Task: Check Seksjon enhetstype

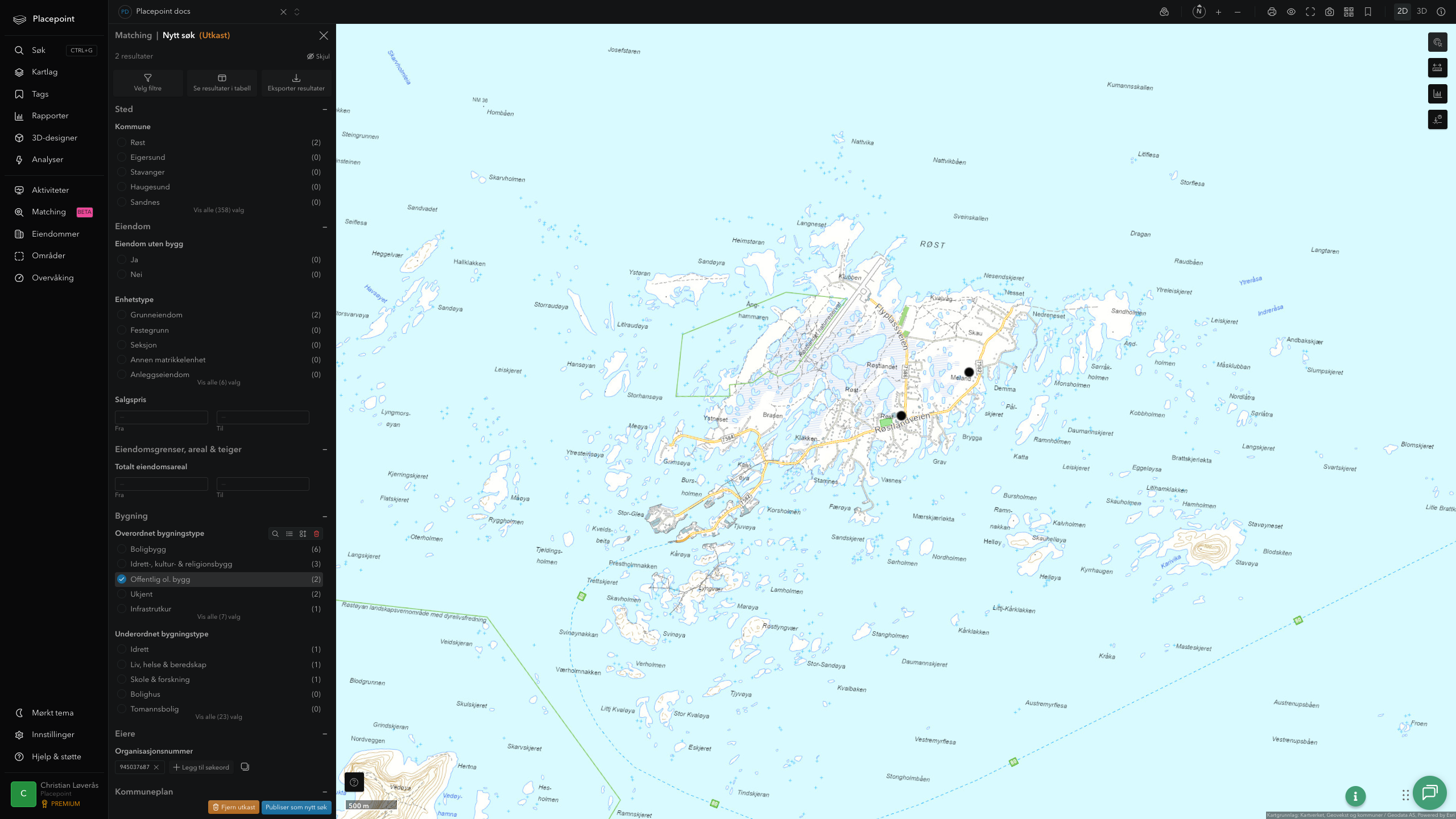Action: pos(122,345)
